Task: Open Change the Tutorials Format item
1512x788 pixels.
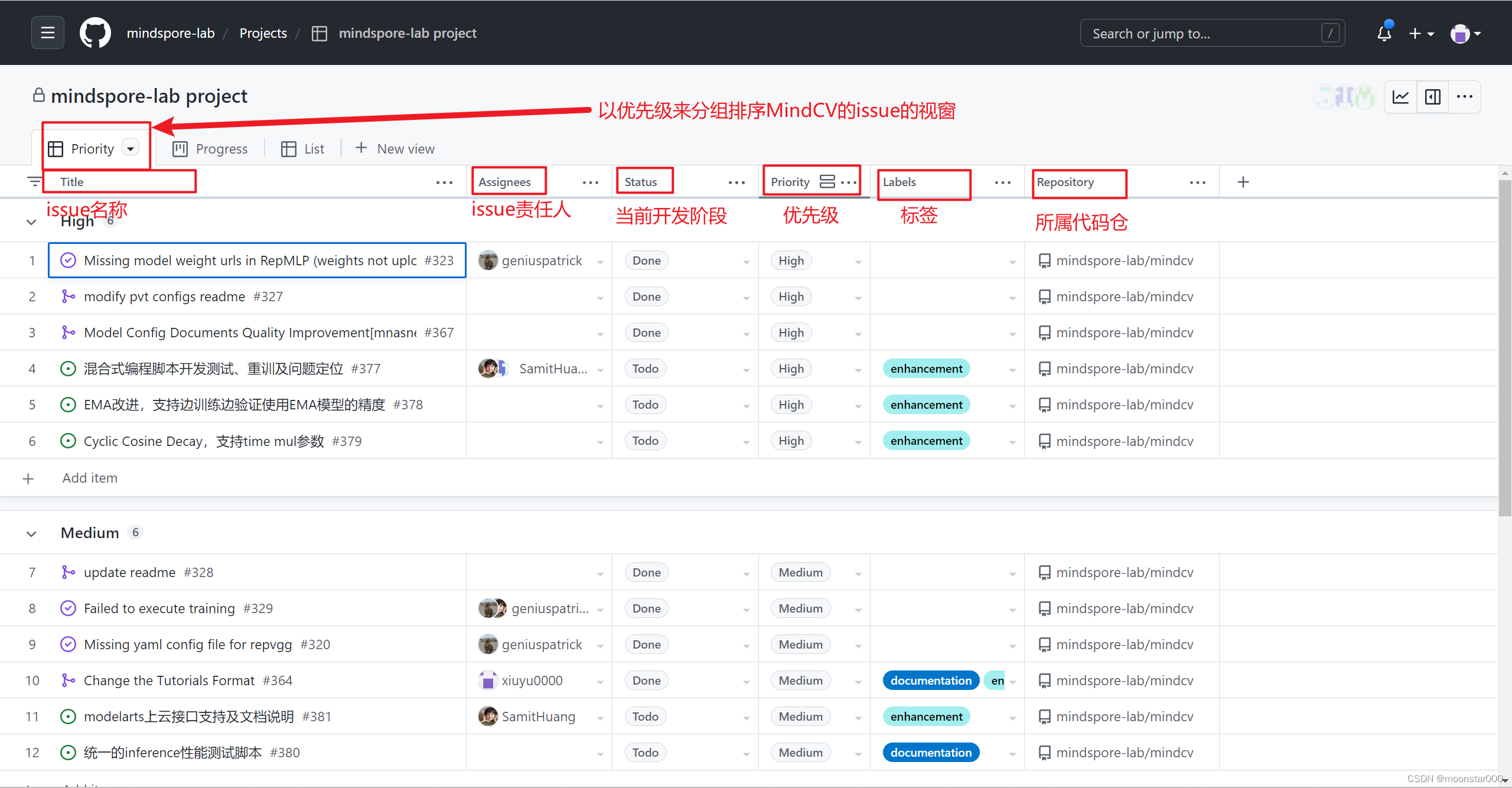Action: (169, 680)
